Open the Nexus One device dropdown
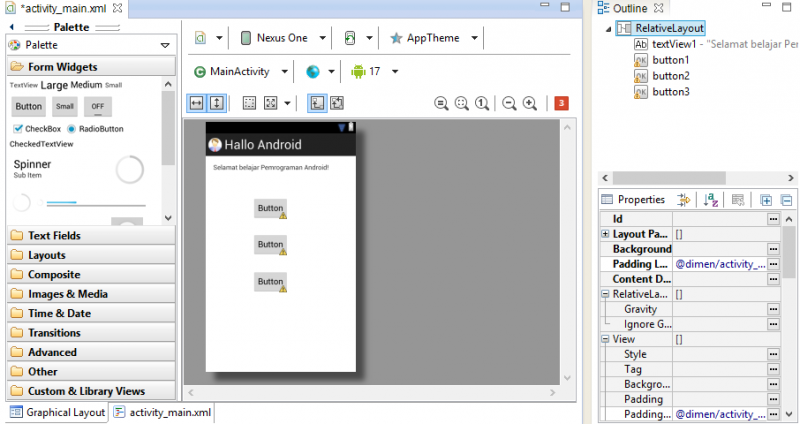 point(322,38)
